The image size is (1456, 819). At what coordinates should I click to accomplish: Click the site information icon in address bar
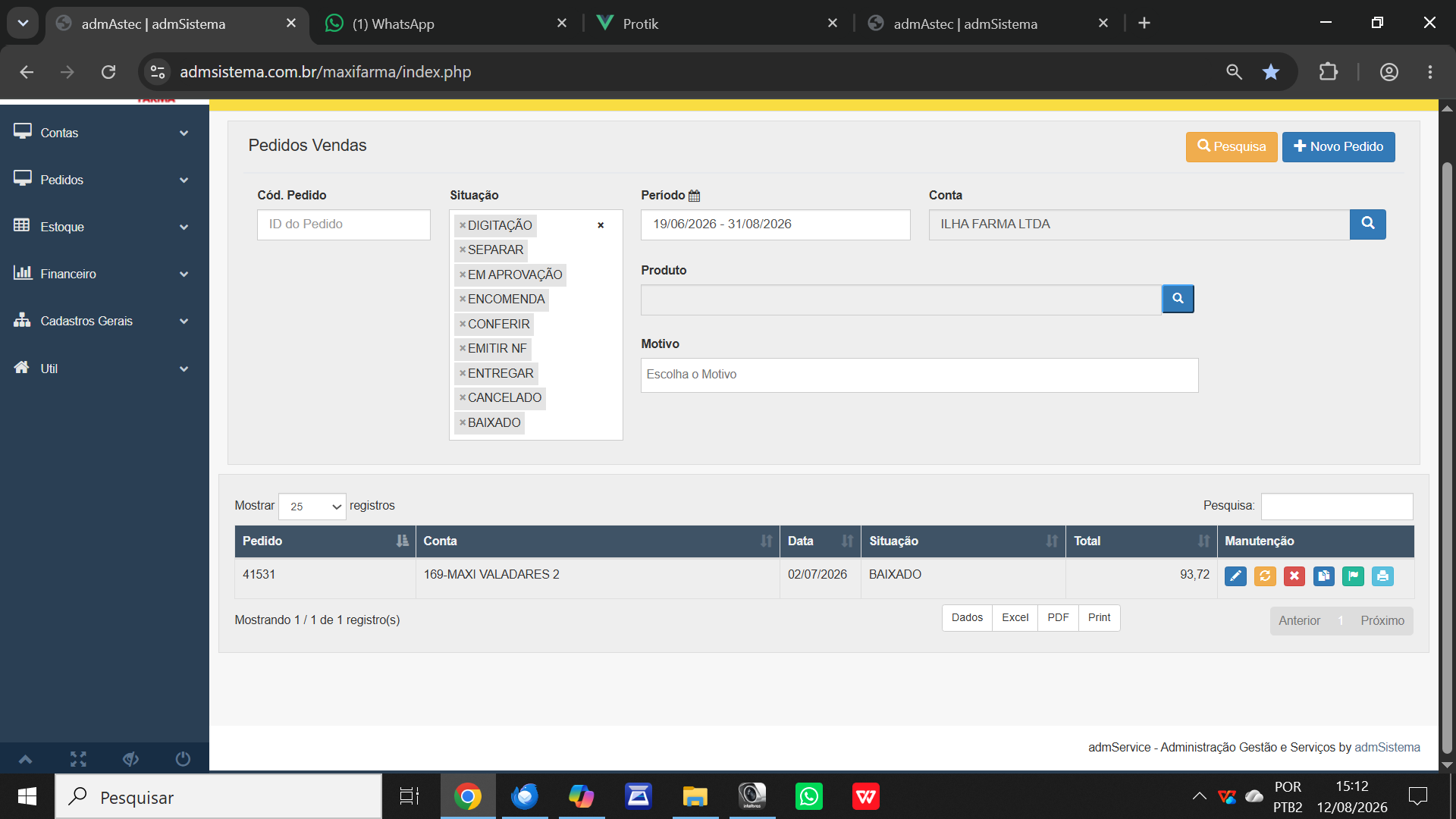[158, 72]
